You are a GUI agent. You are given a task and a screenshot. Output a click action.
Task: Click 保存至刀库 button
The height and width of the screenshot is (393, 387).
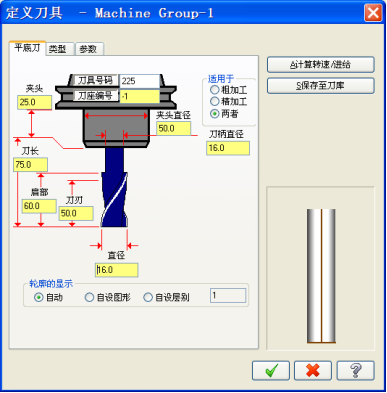click(320, 86)
